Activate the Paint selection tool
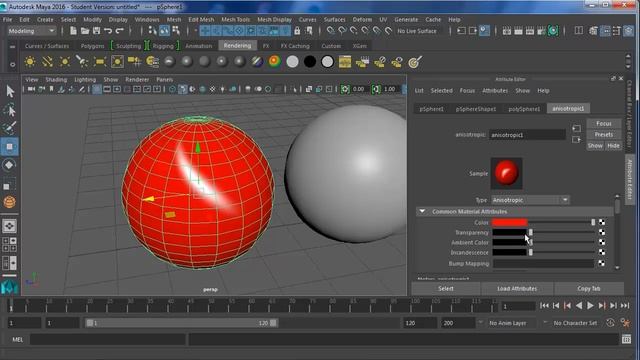Screen dimensions: 640x360 point(10,128)
